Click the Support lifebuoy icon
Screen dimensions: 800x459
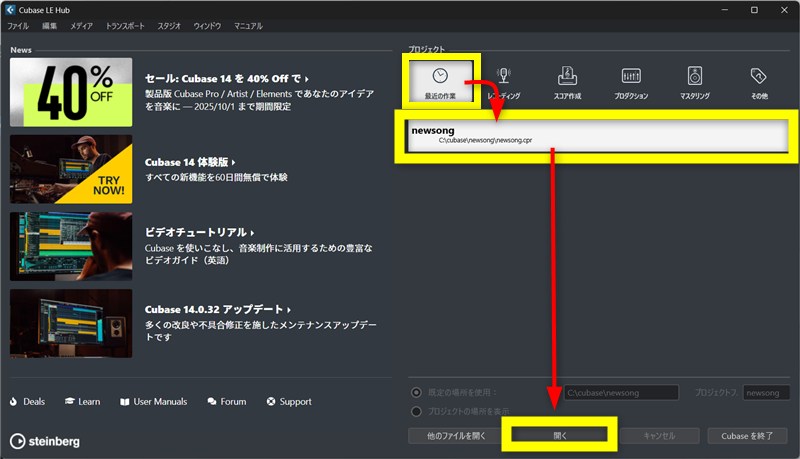pos(271,402)
